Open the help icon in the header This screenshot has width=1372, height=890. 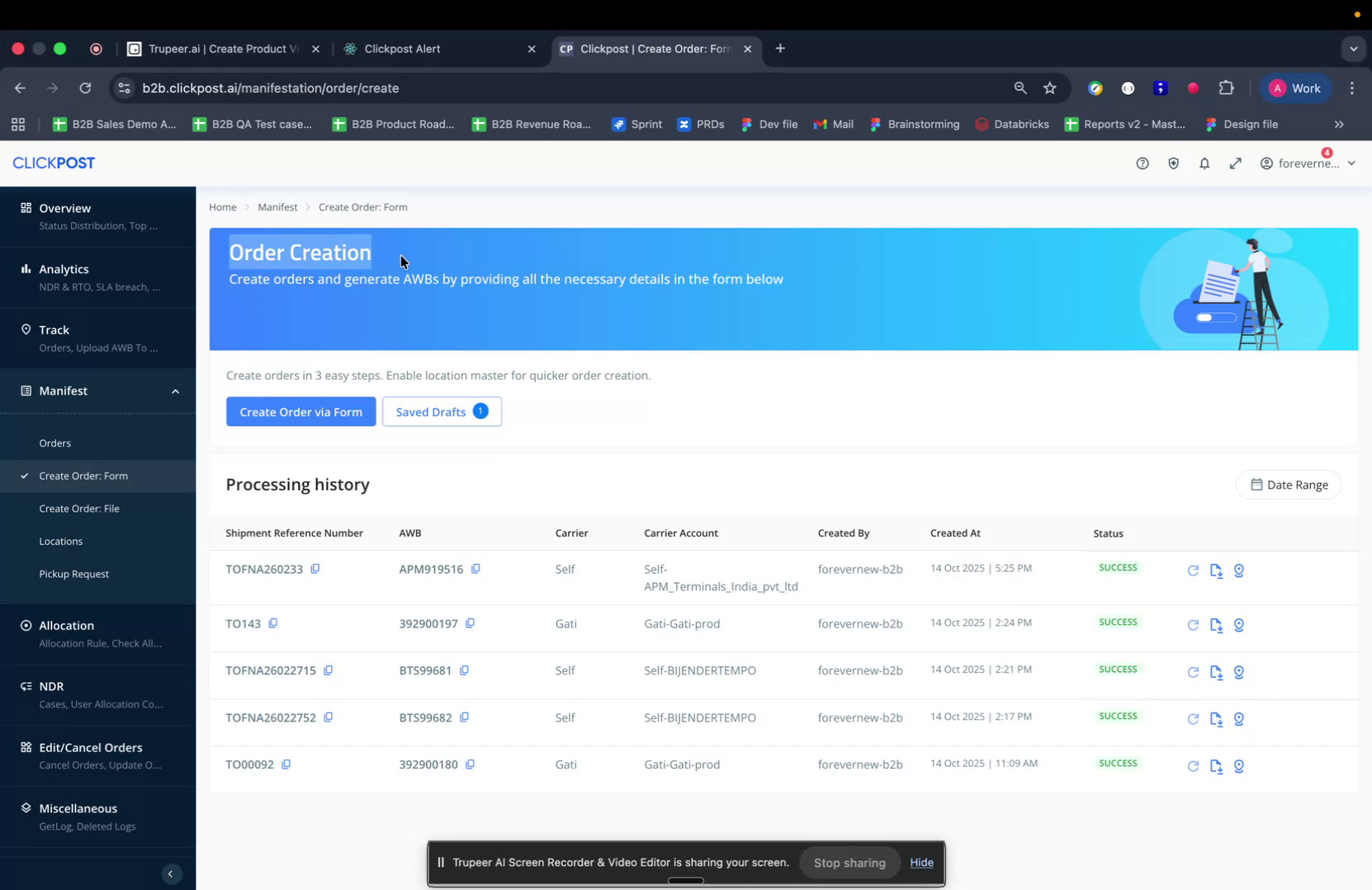pos(1142,163)
